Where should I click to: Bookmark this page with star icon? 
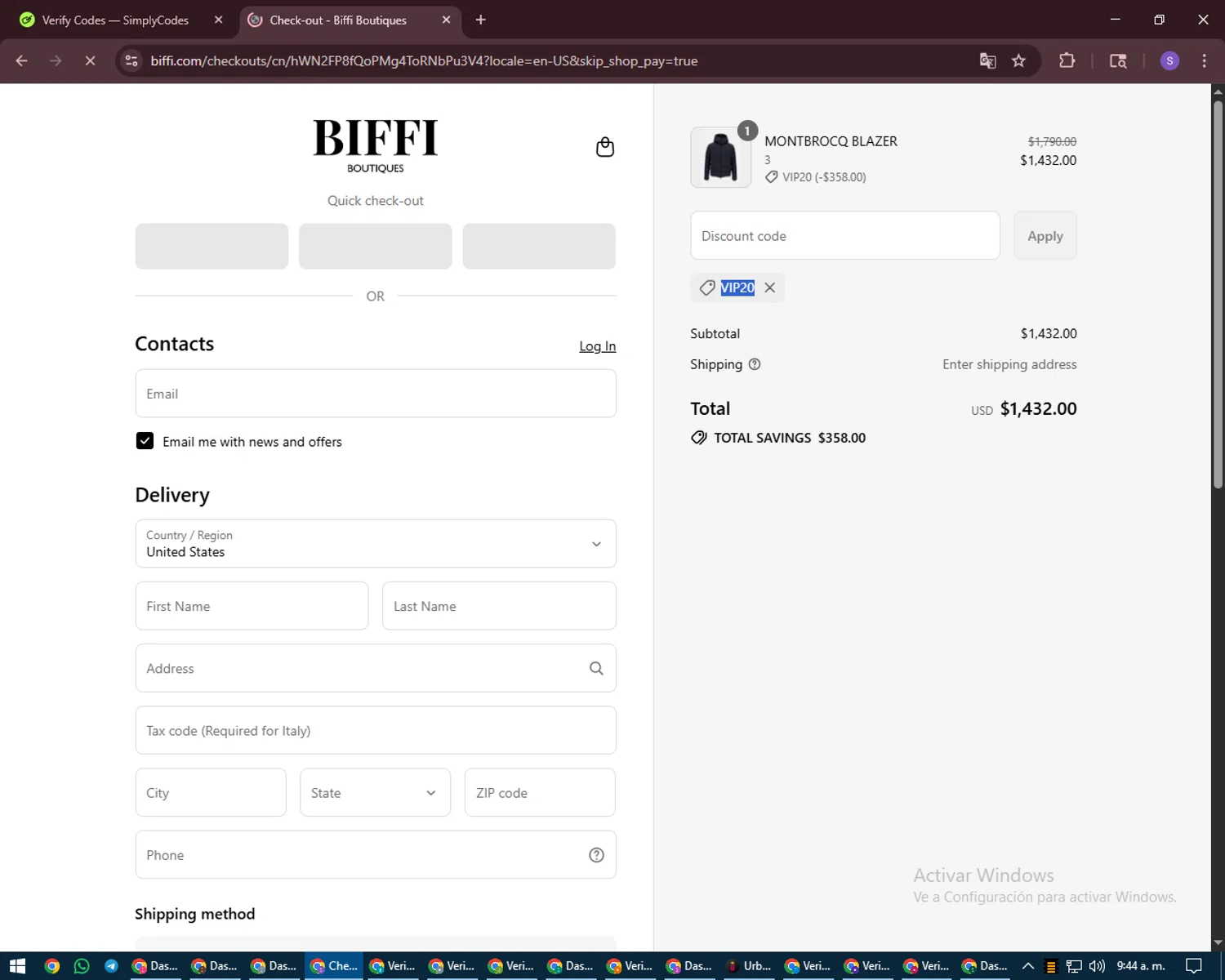[x=1018, y=60]
